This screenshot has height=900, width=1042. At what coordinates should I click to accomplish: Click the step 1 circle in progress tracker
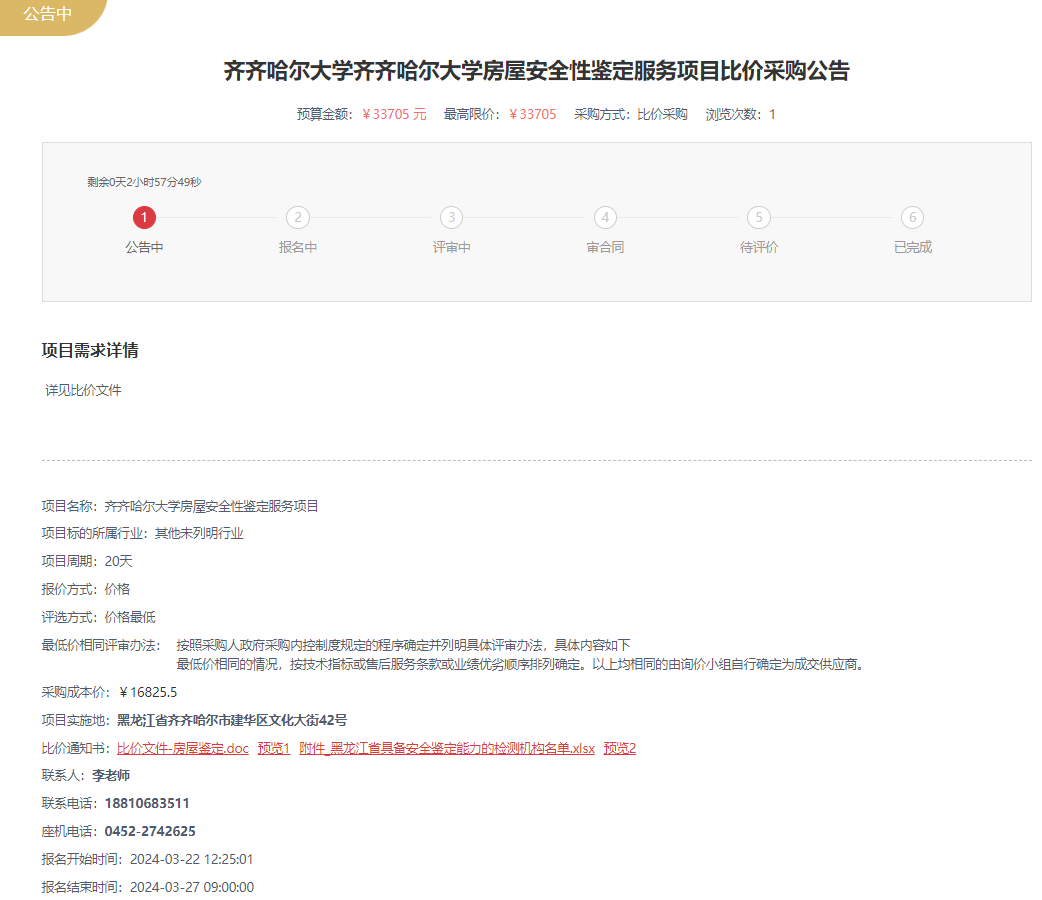tap(144, 217)
